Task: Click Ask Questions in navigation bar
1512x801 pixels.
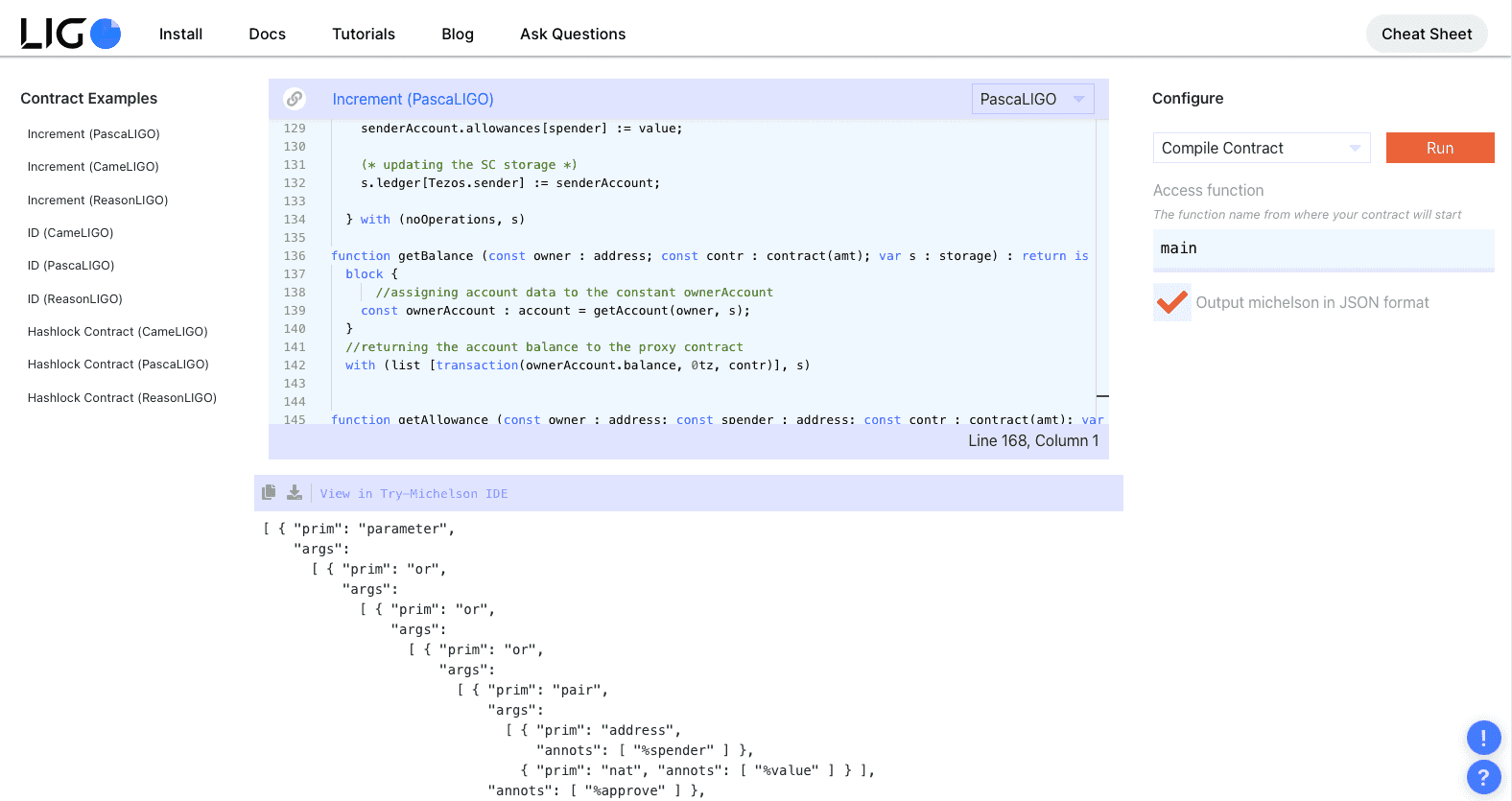Action: pyautogui.click(x=573, y=34)
